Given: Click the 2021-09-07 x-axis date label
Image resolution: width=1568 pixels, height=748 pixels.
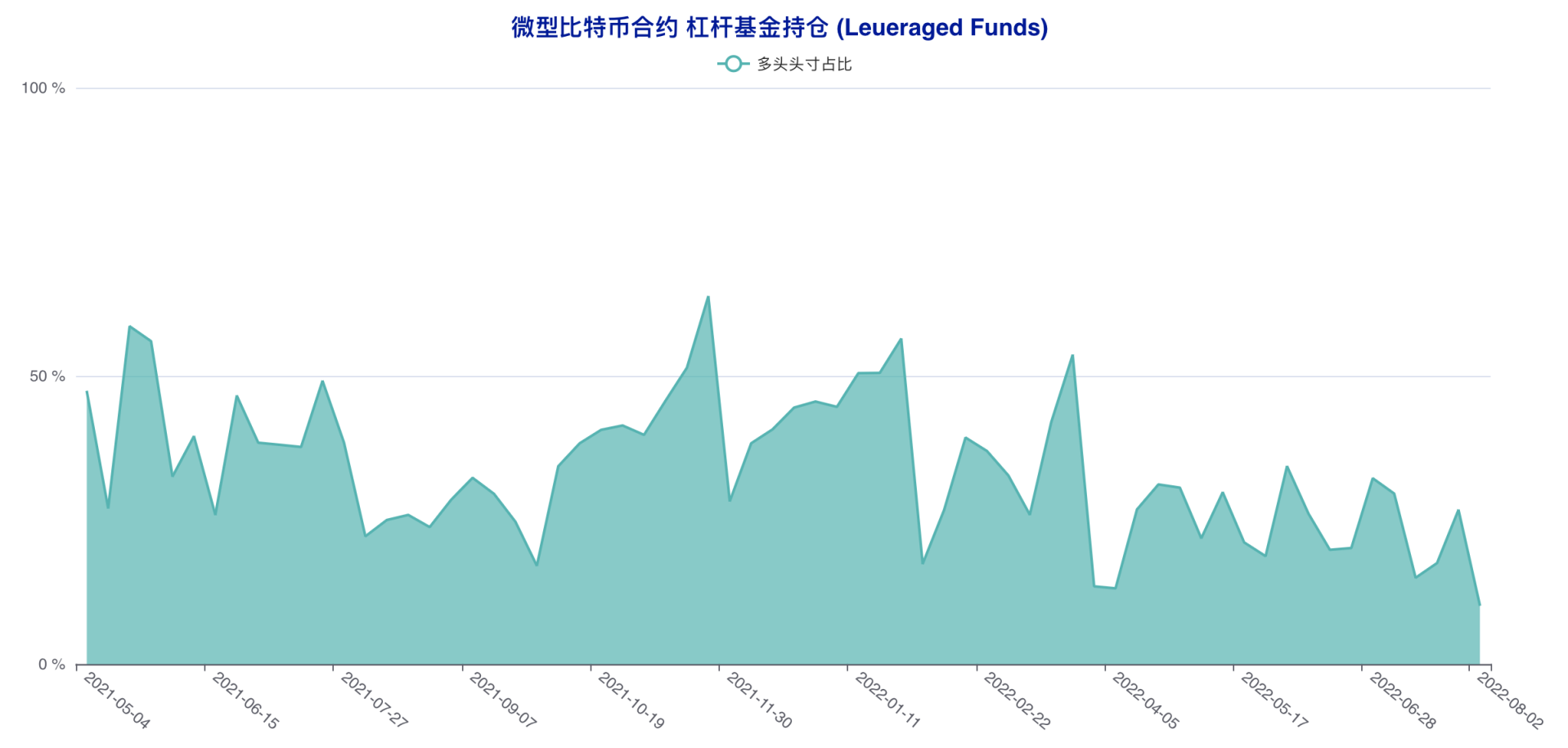Looking at the screenshot, I should coord(502,701).
